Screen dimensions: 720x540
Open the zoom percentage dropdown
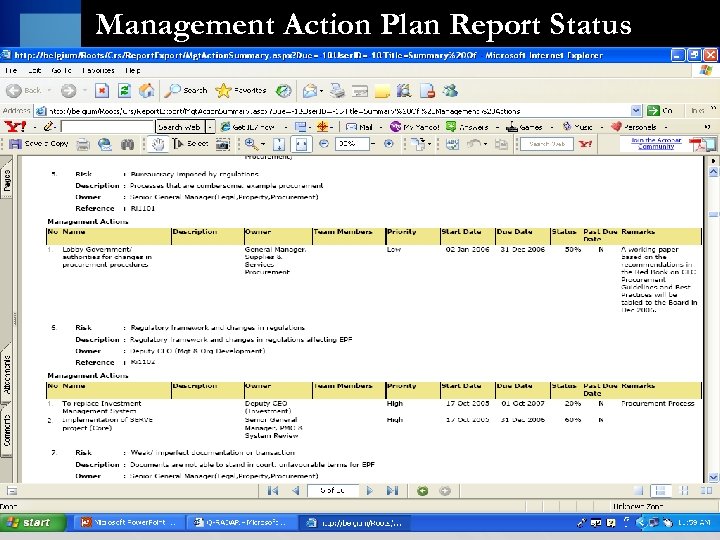[x=372, y=144]
